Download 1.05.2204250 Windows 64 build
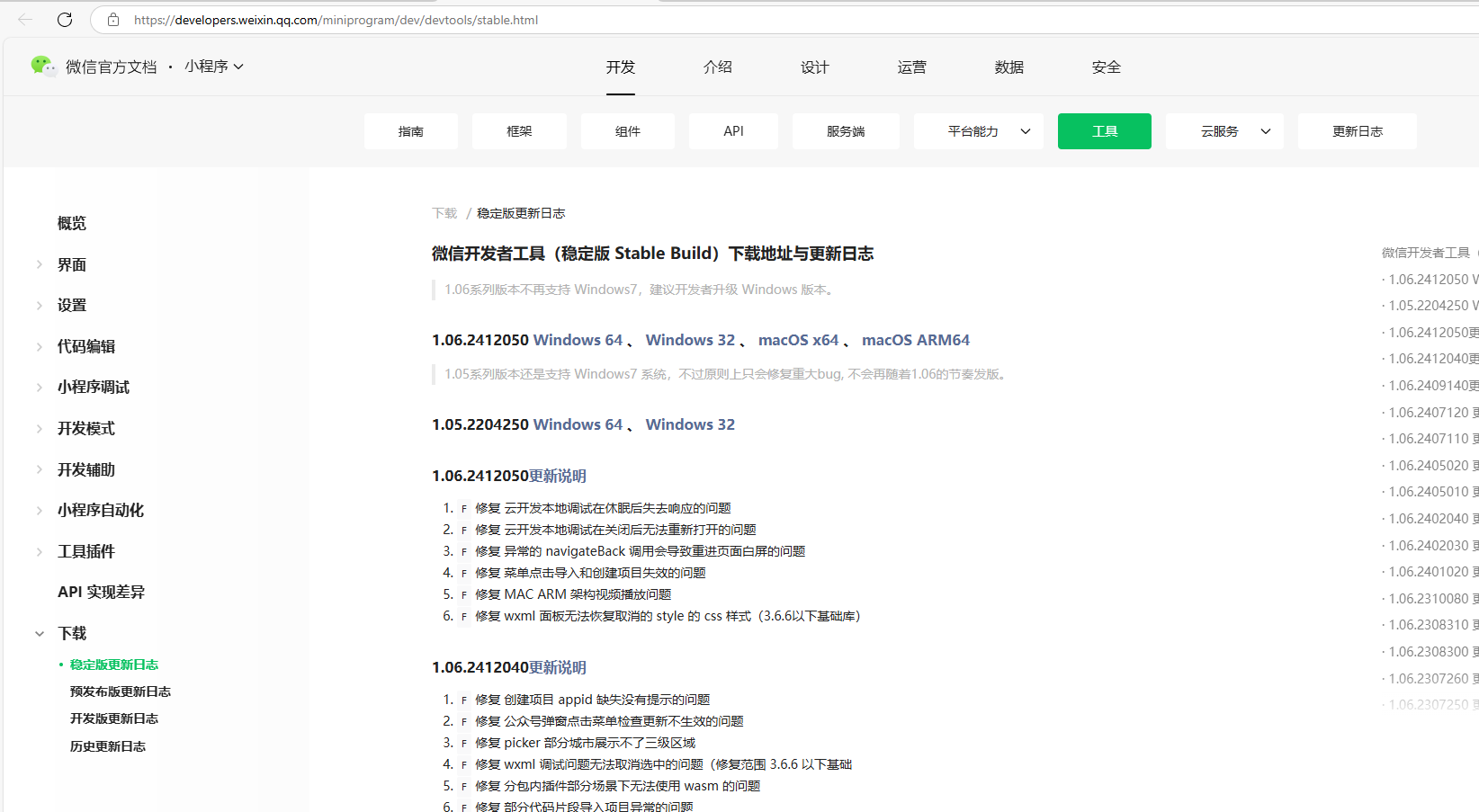1479x812 pixels. (x=578, y=424)
